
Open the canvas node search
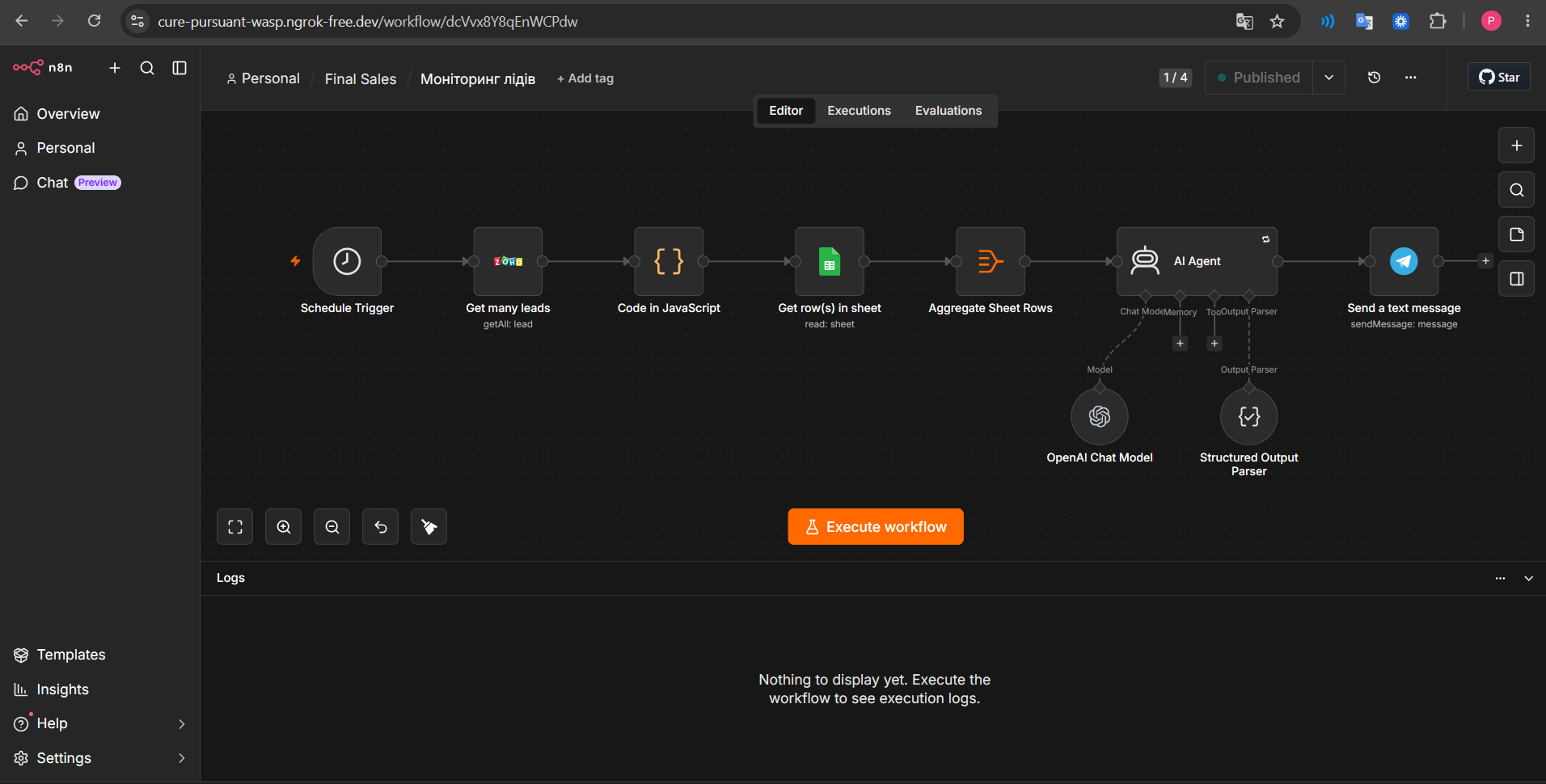coord(1517,190)
